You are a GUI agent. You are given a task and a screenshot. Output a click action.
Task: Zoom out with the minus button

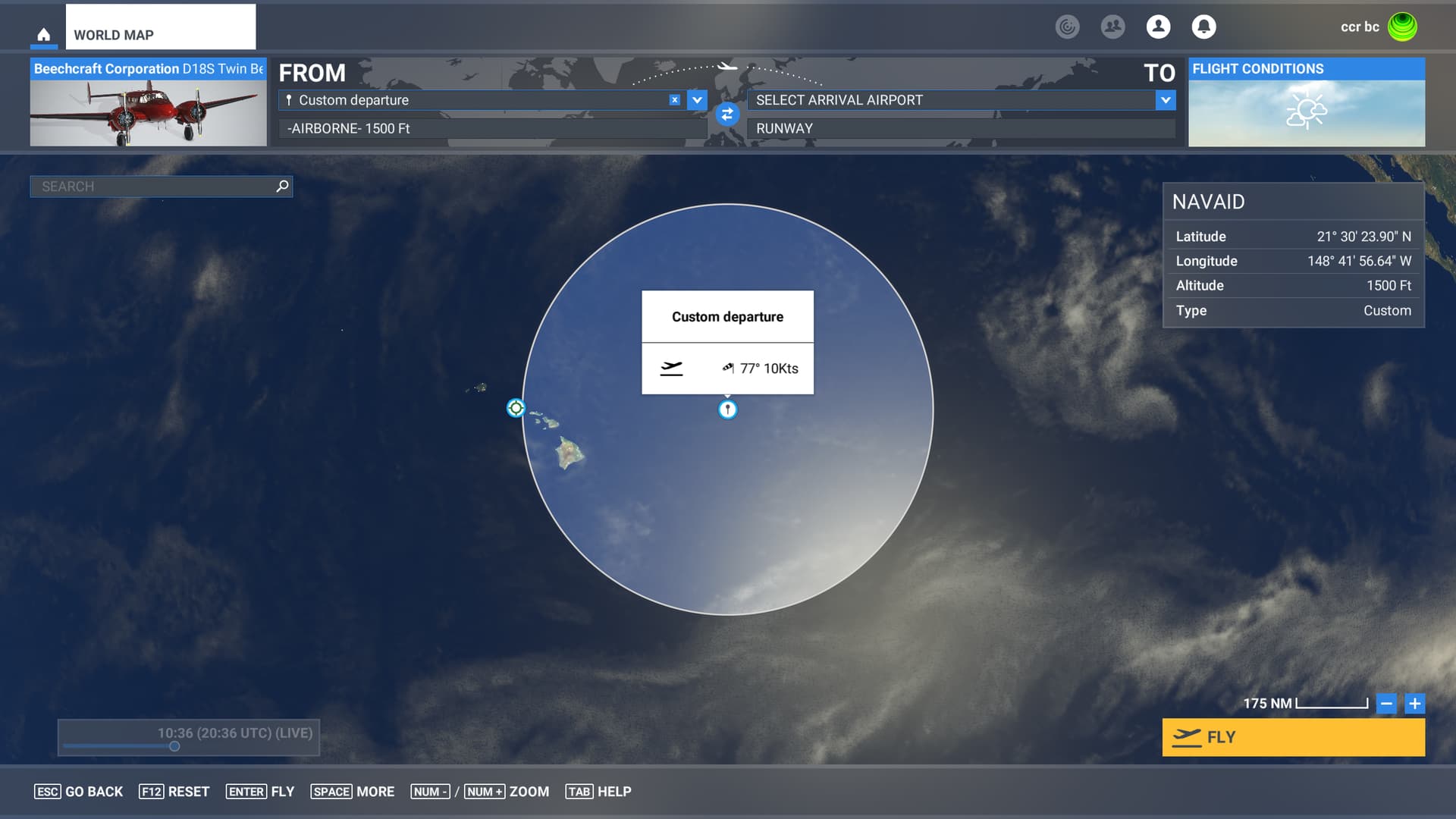1386,703
